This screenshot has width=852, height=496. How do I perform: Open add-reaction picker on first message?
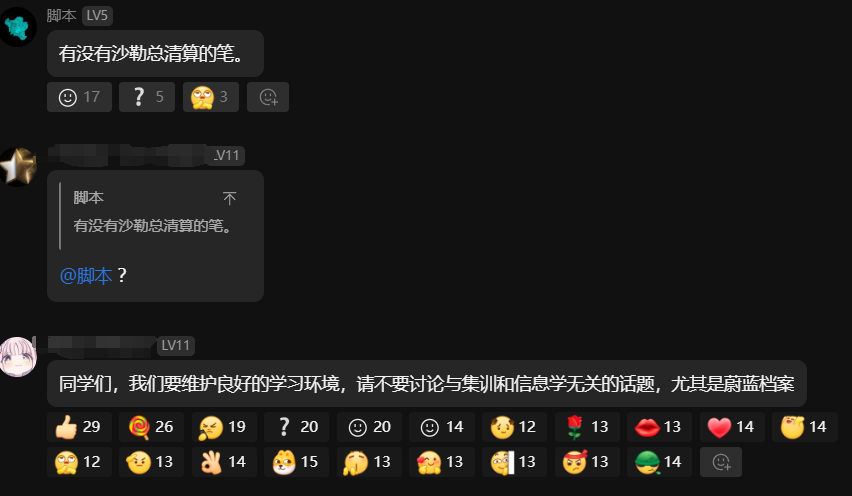pyautogui.click(x=268, y=97)
